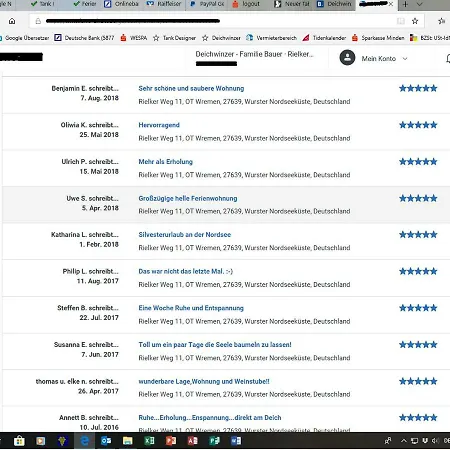Click the speaker volume tray icon

(x=435, y=441)
